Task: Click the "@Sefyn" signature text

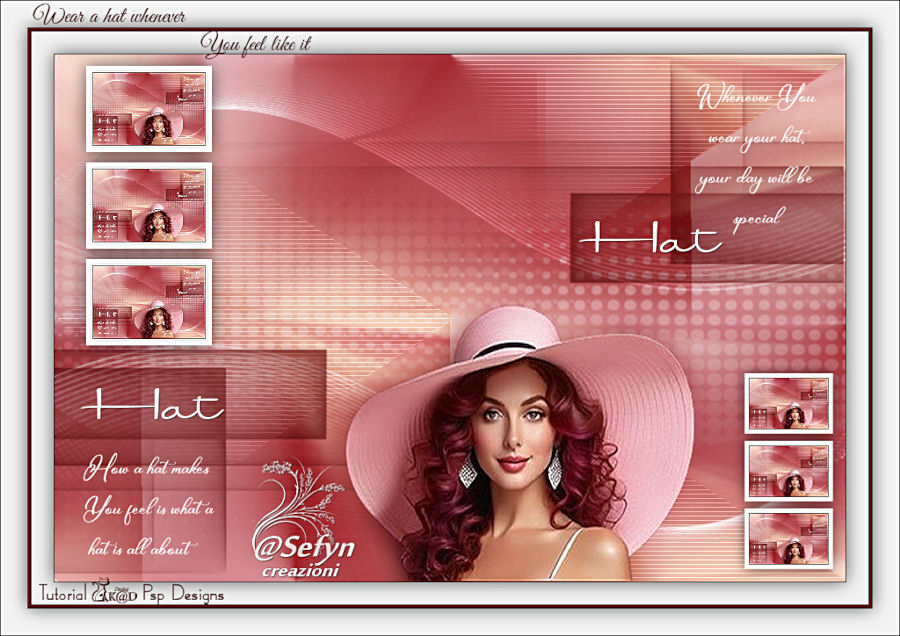Action: [304, 548]
